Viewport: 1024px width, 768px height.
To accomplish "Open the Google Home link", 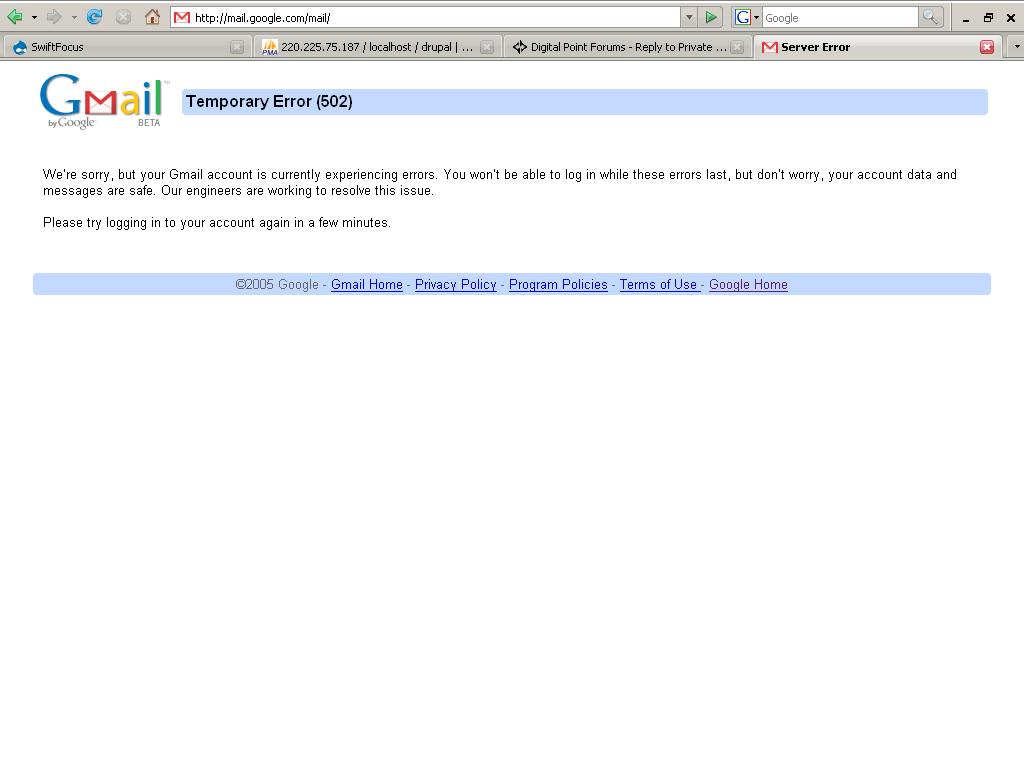I will [x=748, y=285].
